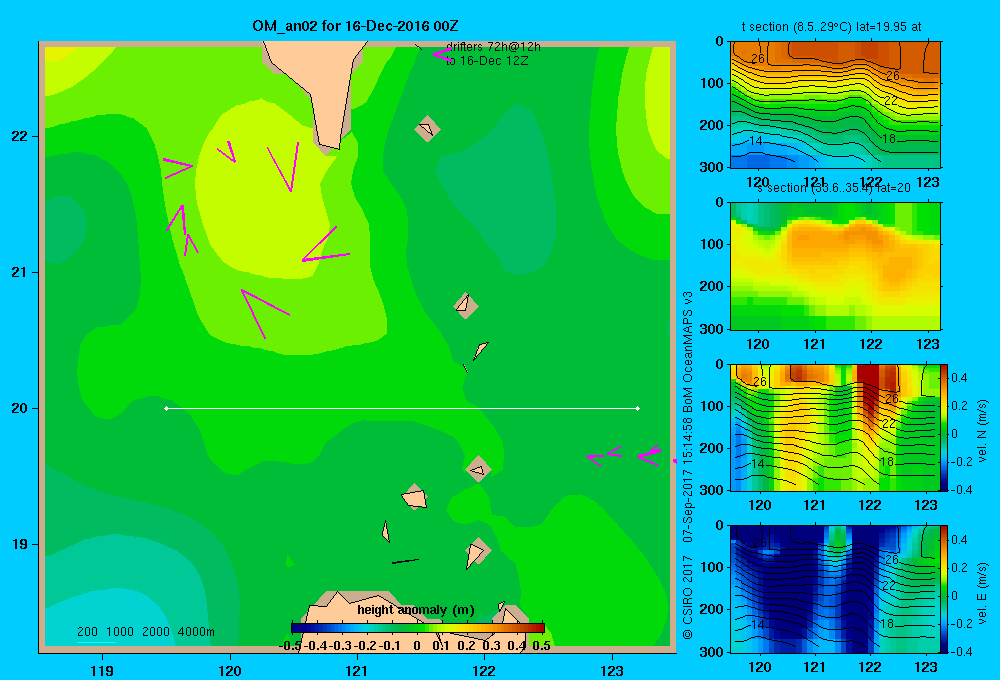
Task: Click latitude label 19 on main map
Action: click(19, 544)
